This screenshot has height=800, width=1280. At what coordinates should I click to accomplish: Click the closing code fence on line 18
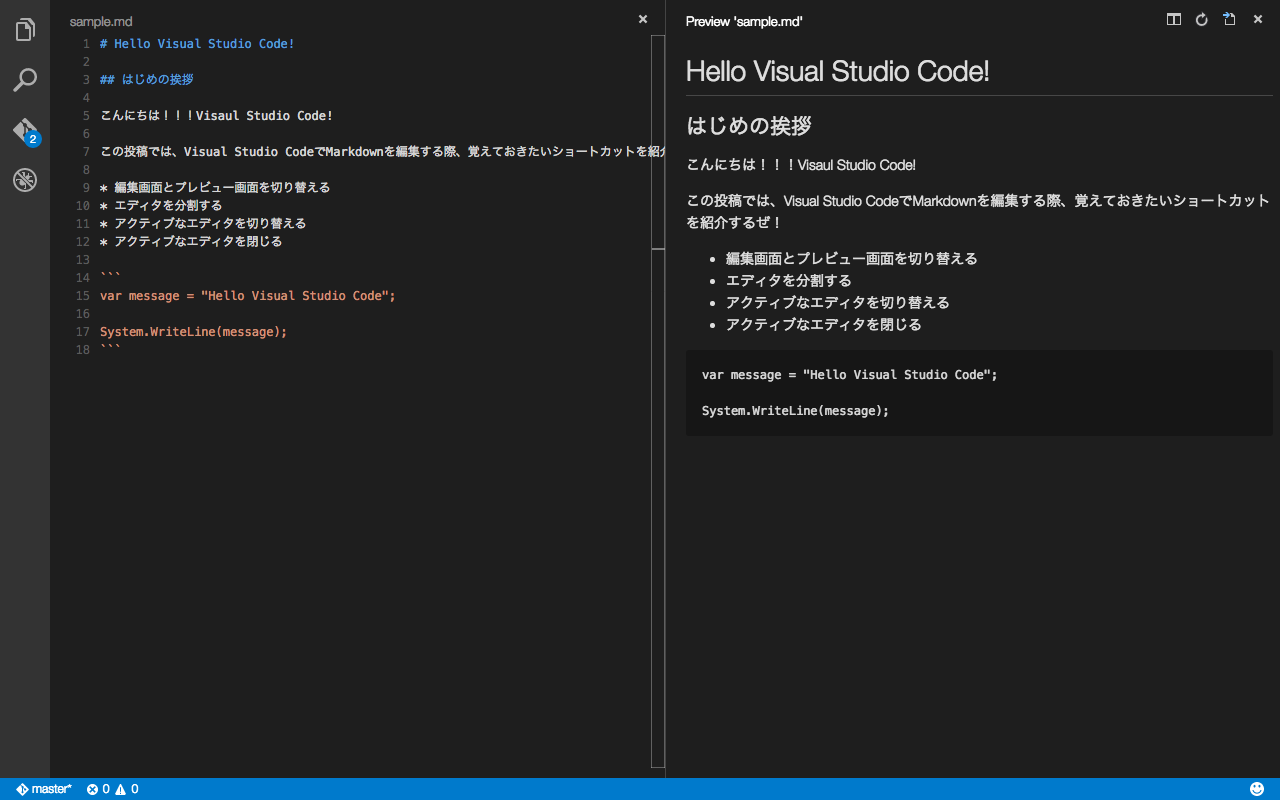point(110,350)
